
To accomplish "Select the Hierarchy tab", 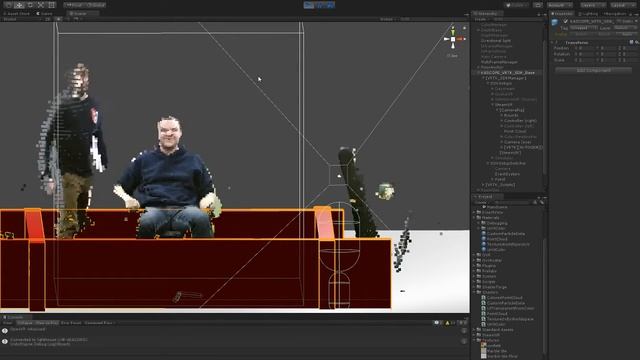I will click(x=488, y=13).
